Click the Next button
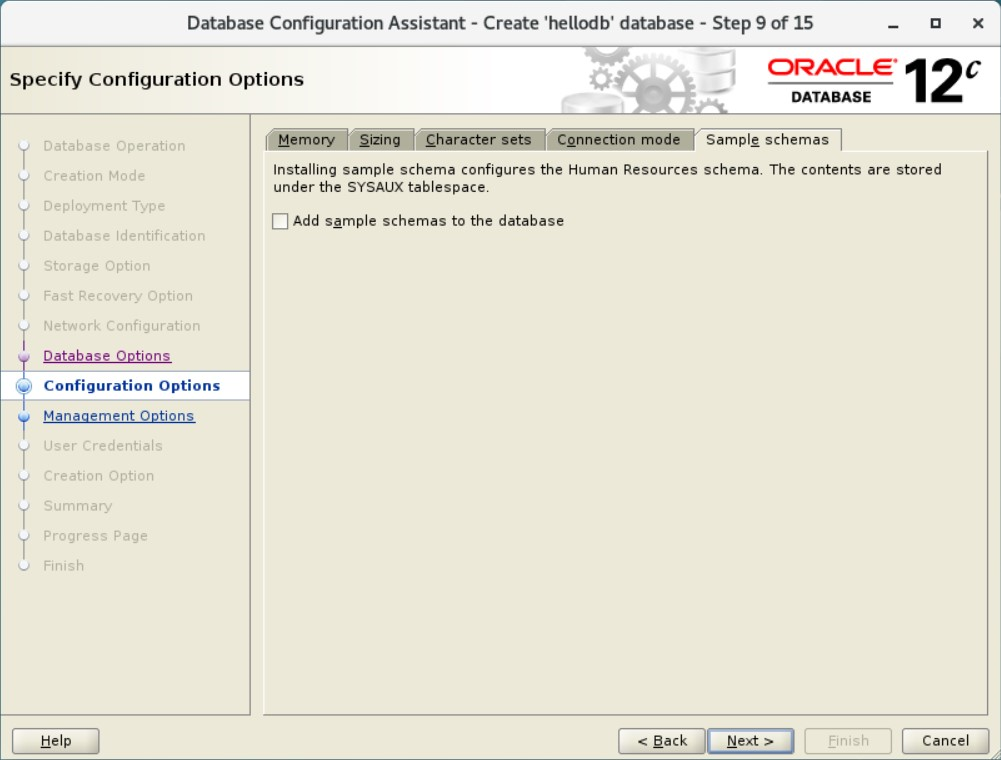Screen dimensions: 1001x760 (x=750, y=741)
